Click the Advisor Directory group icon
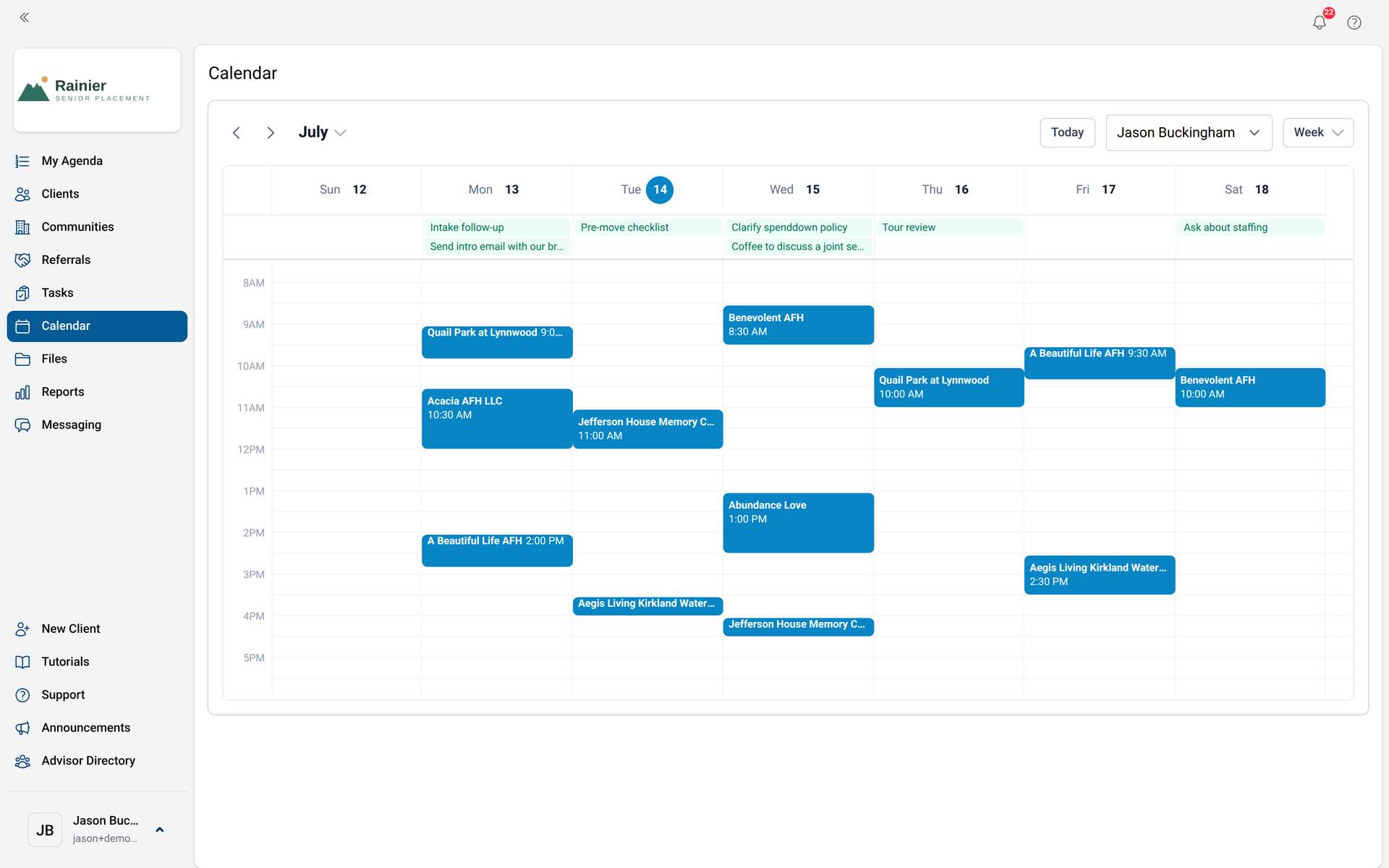 (x=22, y=761)
